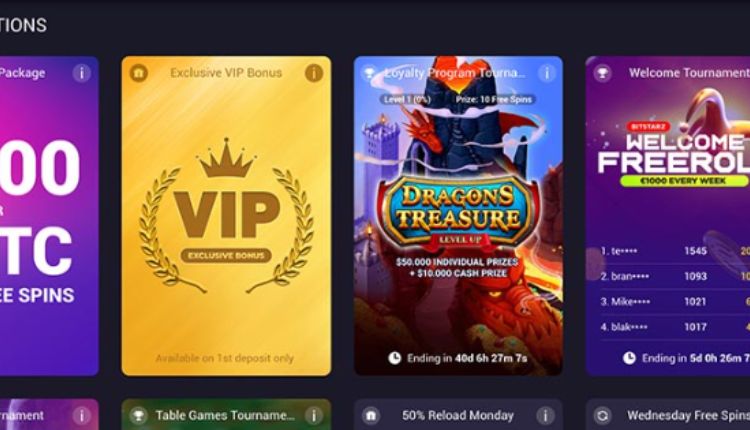Open info icon on Loyalty Program Tournament card
Image resolution: width=750 pixels, height=430 pixels.
(x=546, y=73)
